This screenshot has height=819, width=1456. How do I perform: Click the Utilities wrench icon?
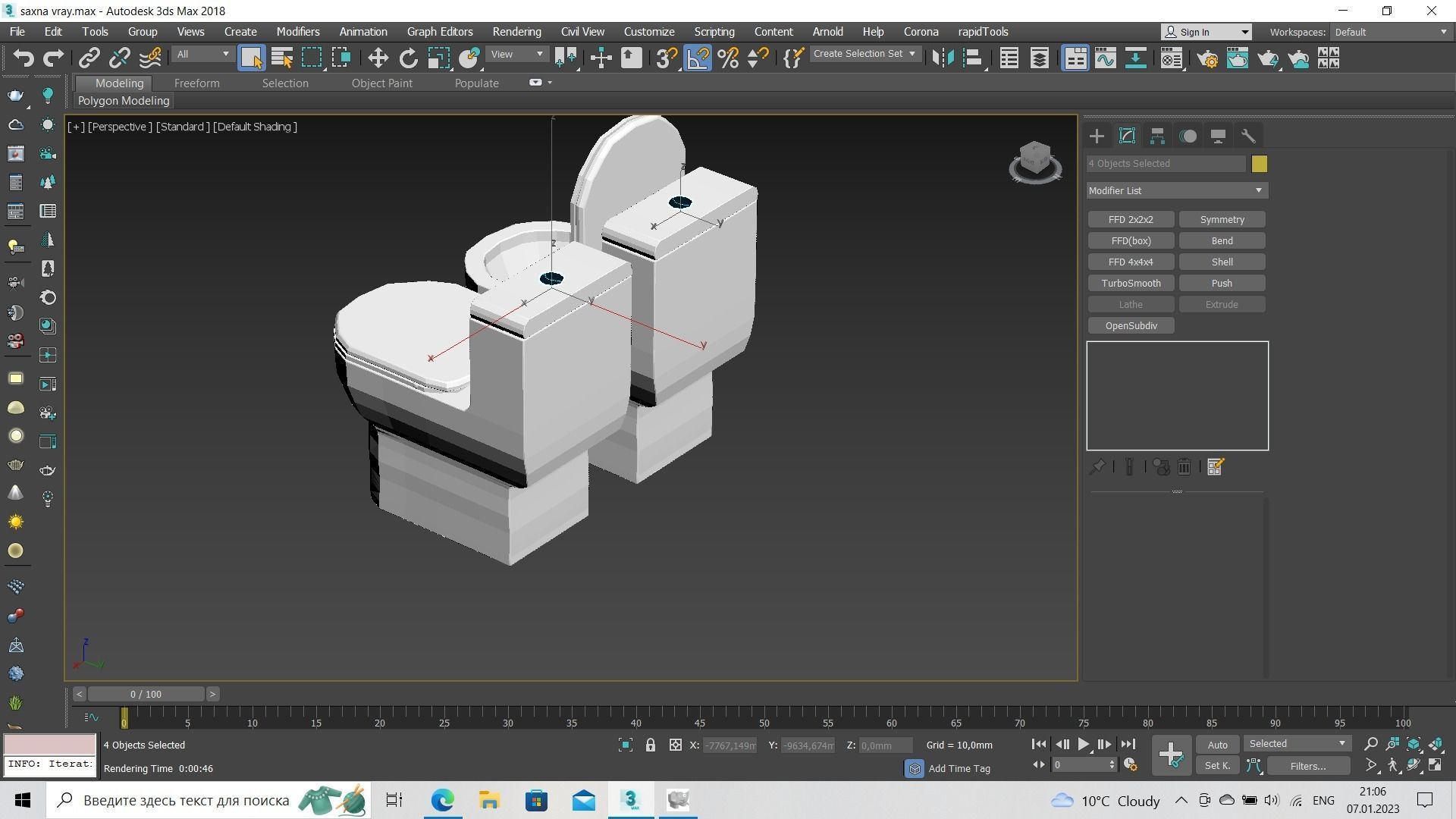(x=1249, y=136)
